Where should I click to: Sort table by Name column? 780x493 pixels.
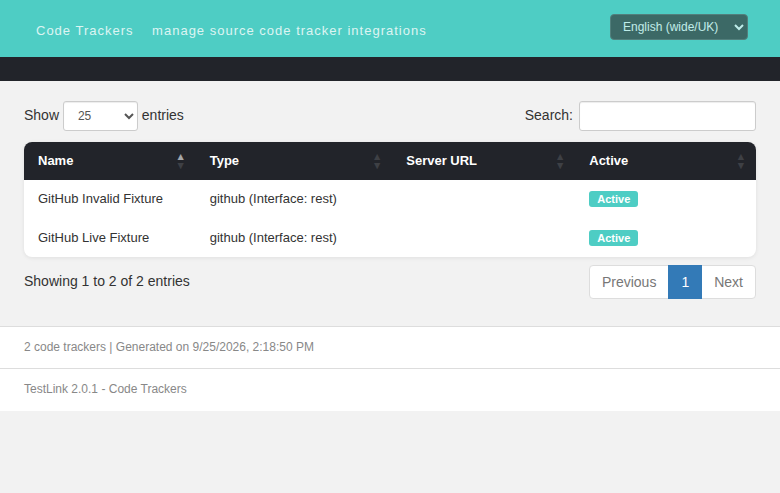point(110,161)
